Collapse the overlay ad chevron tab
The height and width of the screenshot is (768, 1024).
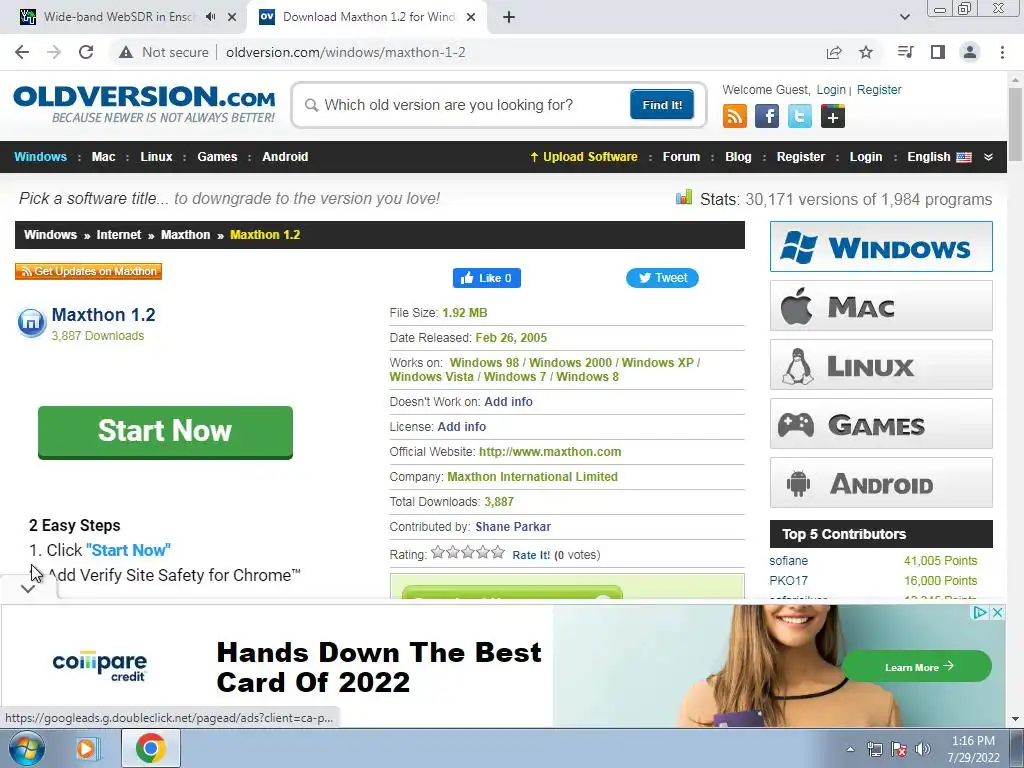pos(27,589)
